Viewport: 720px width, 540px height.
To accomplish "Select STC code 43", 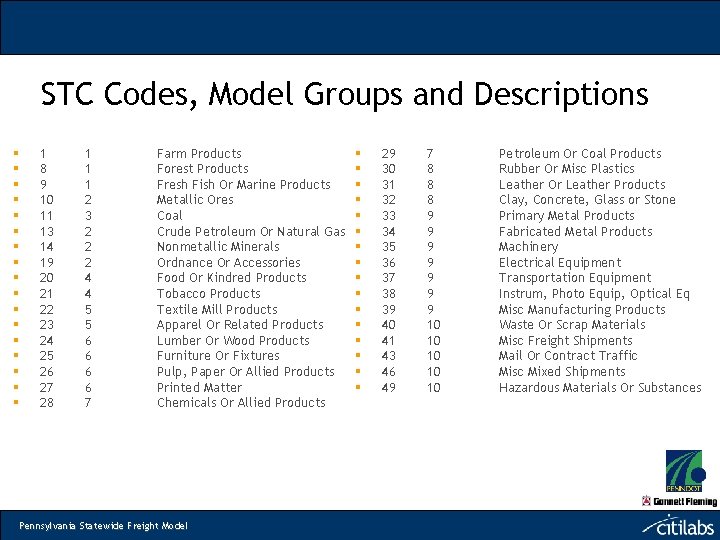I will [x=388, y=356].
